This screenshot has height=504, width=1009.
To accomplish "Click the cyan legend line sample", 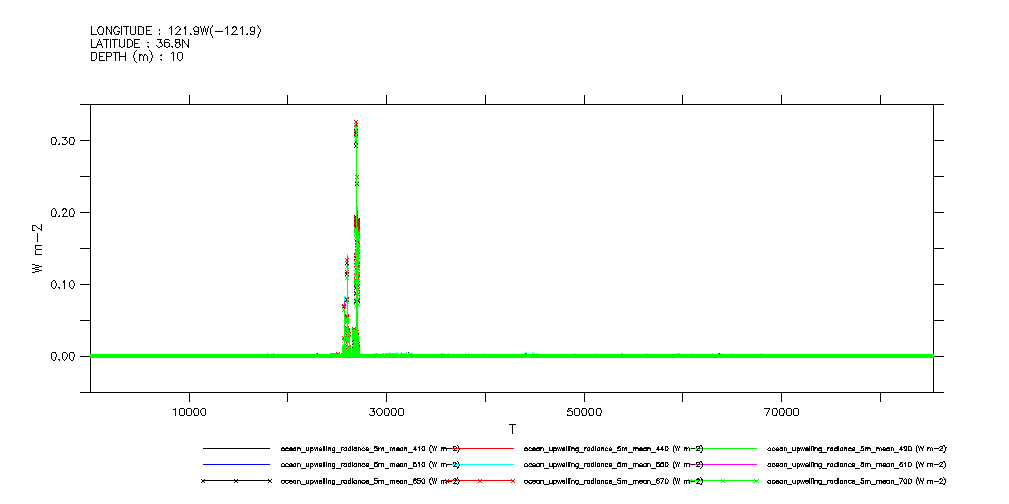I will pos(479,465).
